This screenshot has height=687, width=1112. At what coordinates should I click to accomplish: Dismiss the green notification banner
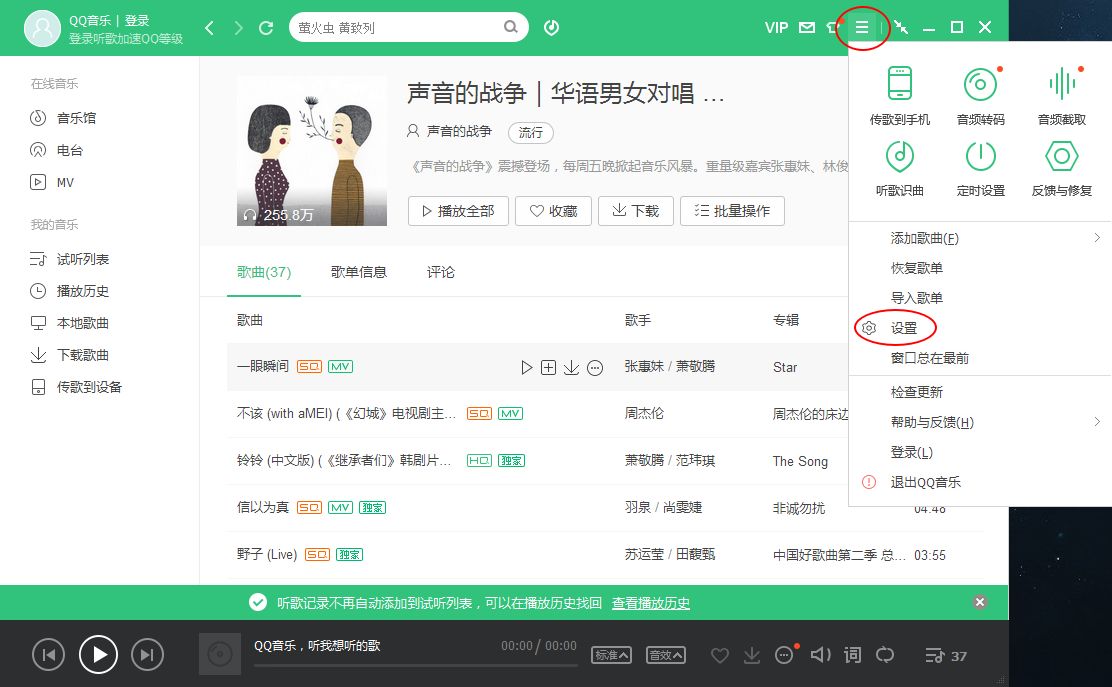980,602
